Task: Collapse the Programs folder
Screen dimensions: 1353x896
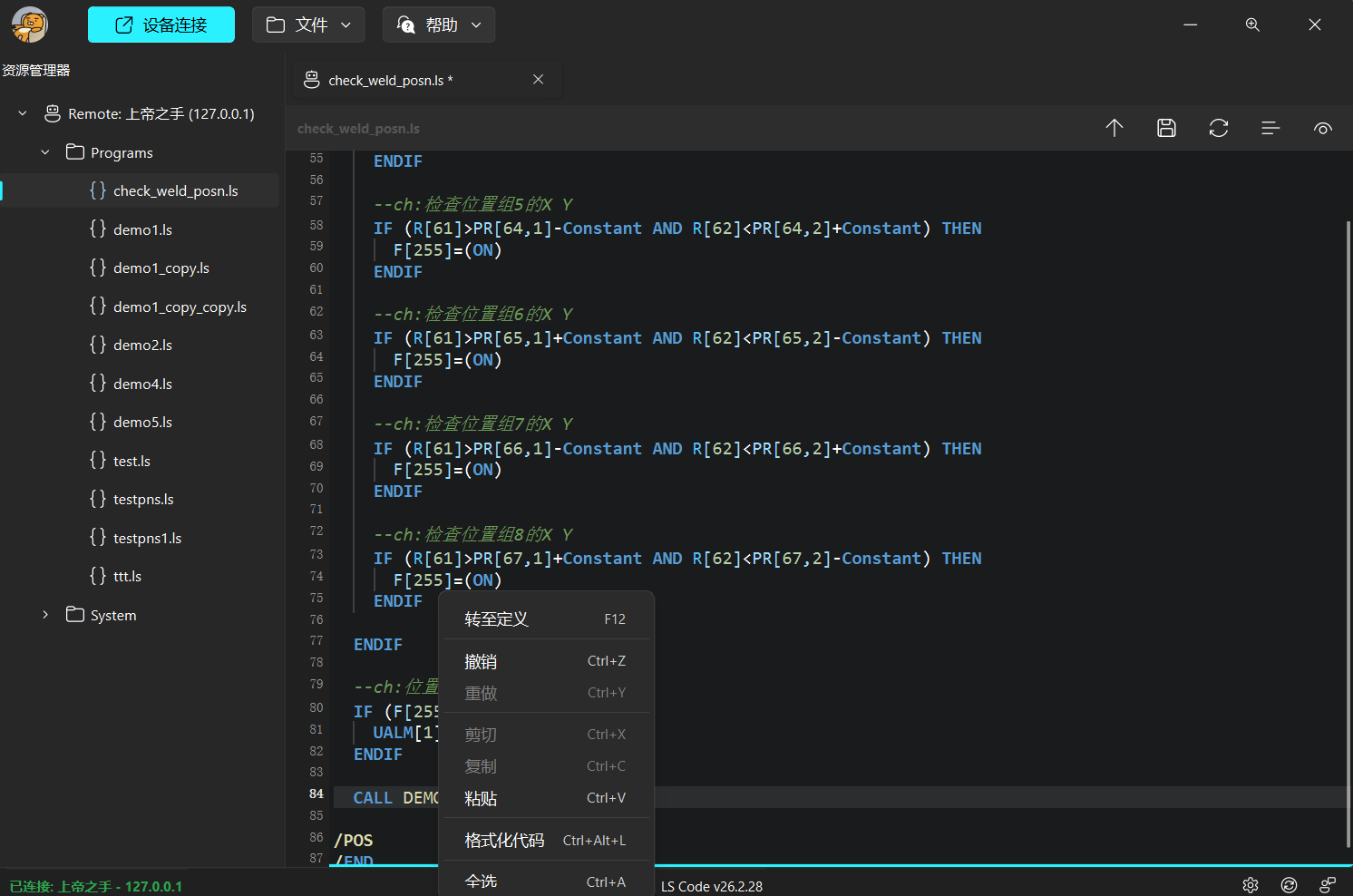Action: tap(45, 152)
